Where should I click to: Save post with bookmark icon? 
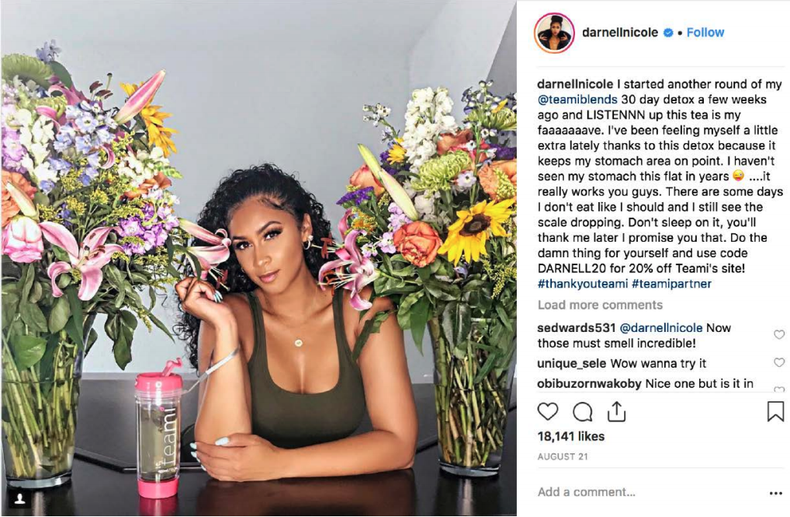(775, 411)
